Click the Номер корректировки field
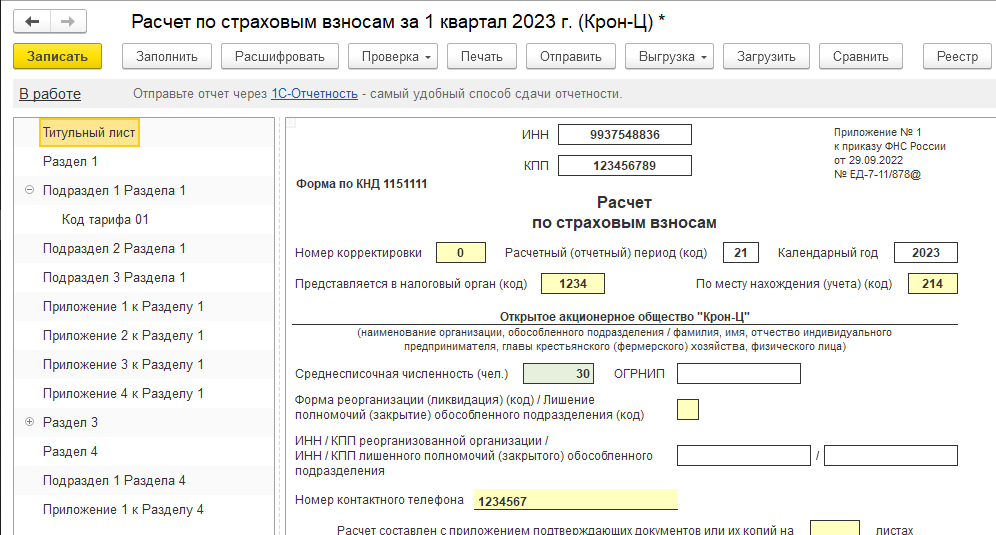Image resolution: width=996 pixels, height=535 pixels. (459, 253)
